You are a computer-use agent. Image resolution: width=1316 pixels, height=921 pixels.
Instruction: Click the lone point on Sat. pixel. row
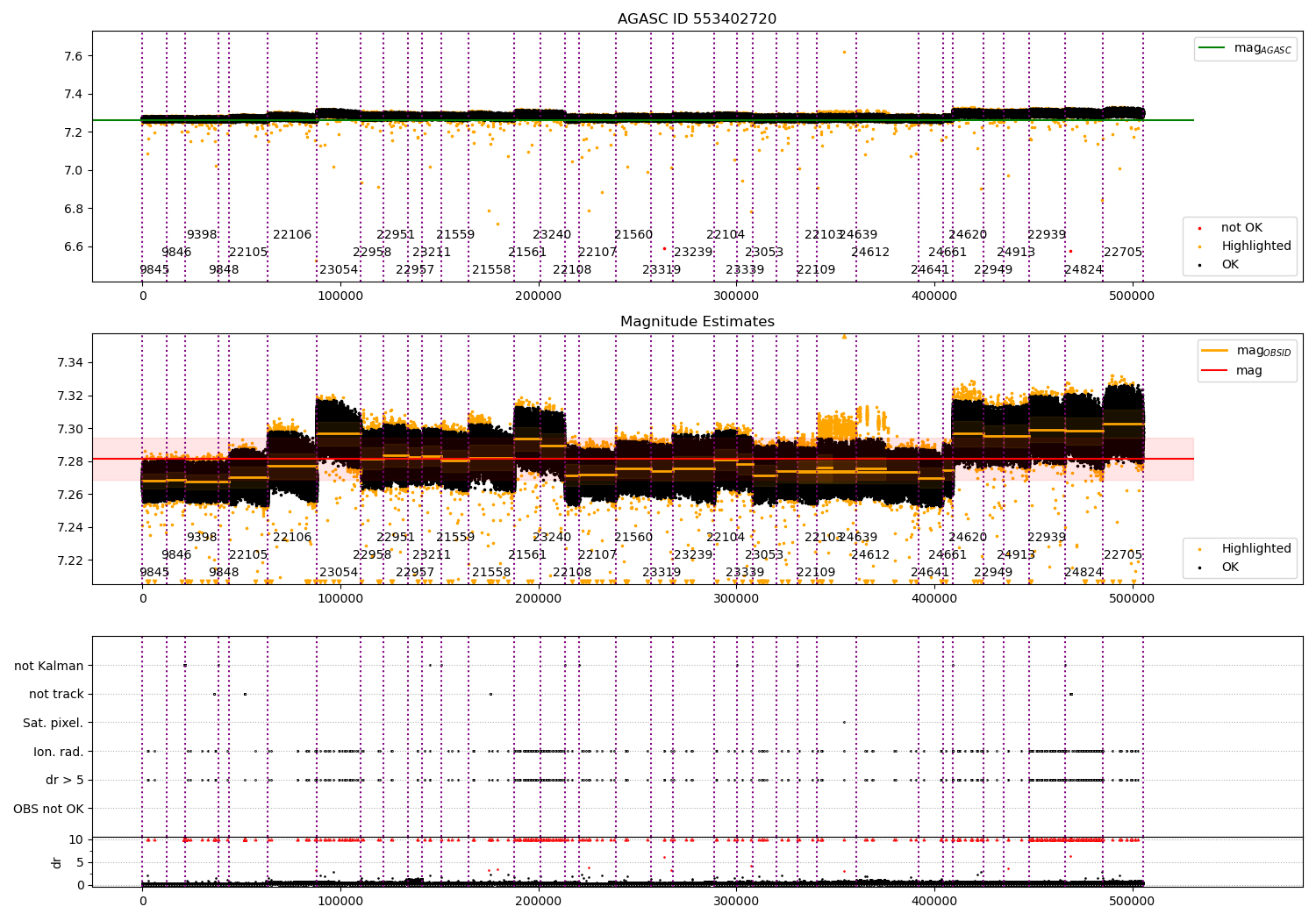point(844,723)
